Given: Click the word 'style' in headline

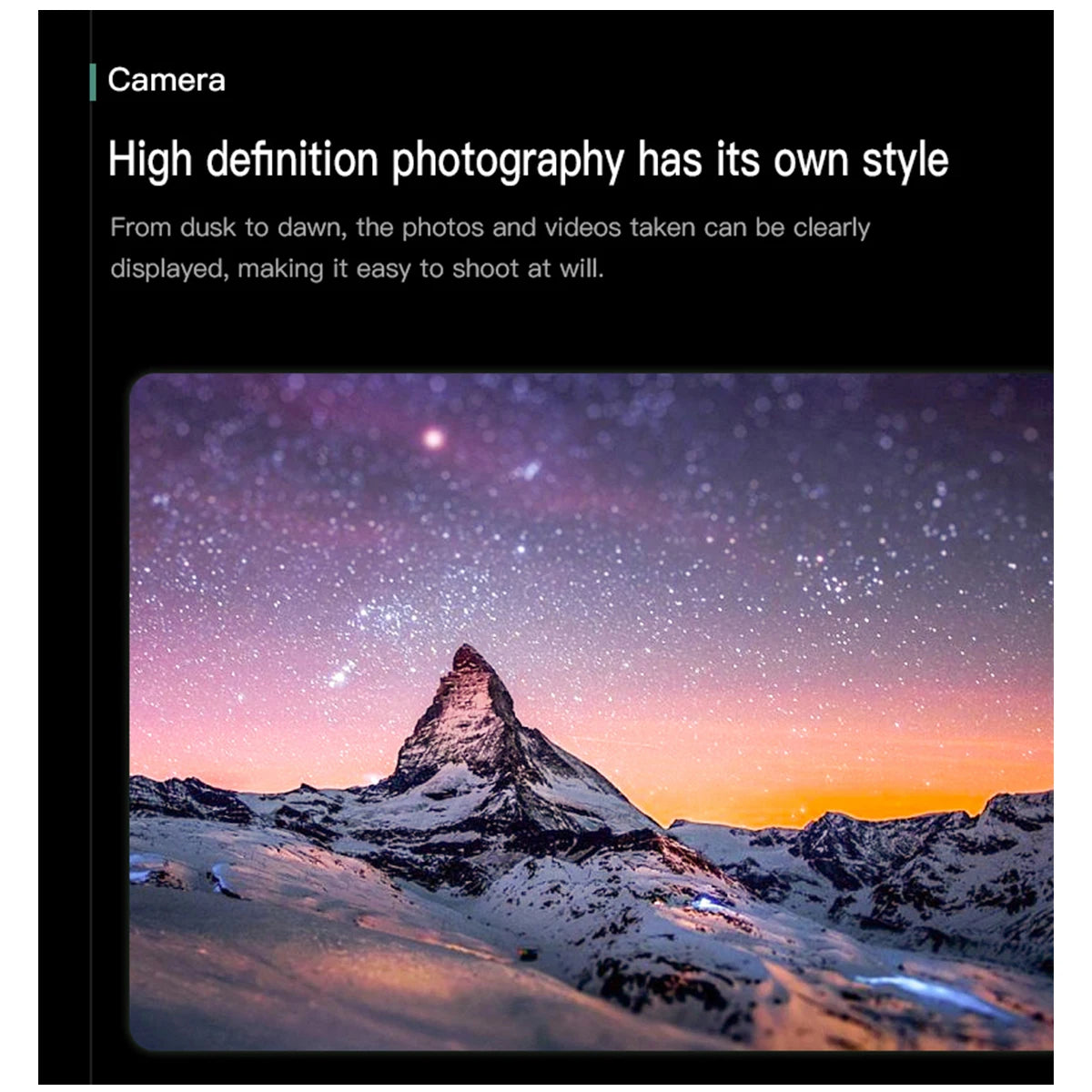Looking at the screenshot, I should point(905,161).
